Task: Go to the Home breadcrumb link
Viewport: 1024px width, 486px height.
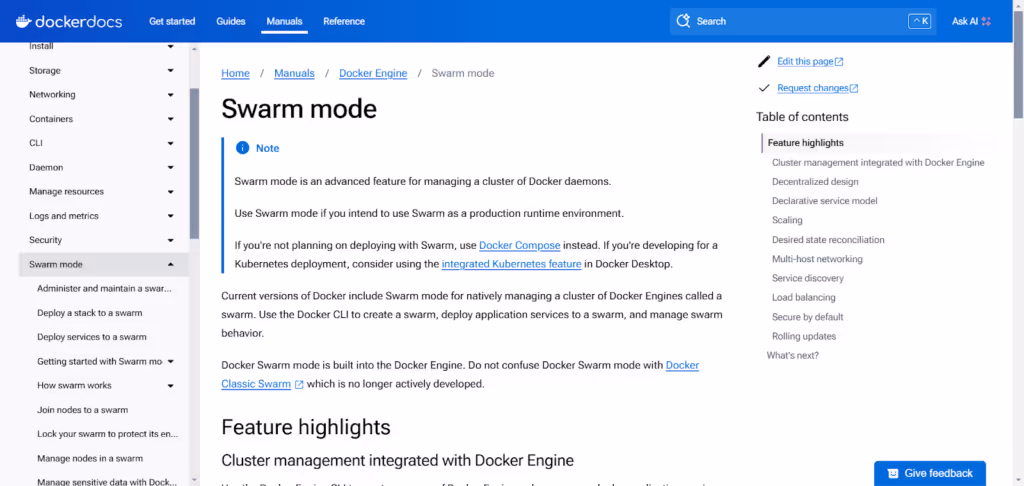Action: point(235,73)
